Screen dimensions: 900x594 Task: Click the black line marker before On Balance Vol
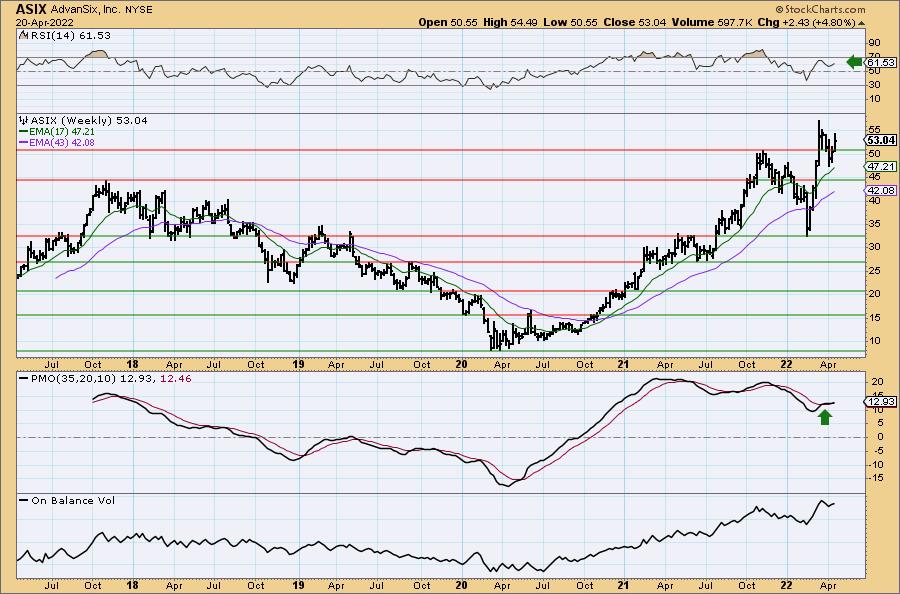click(x=24, y=500)
